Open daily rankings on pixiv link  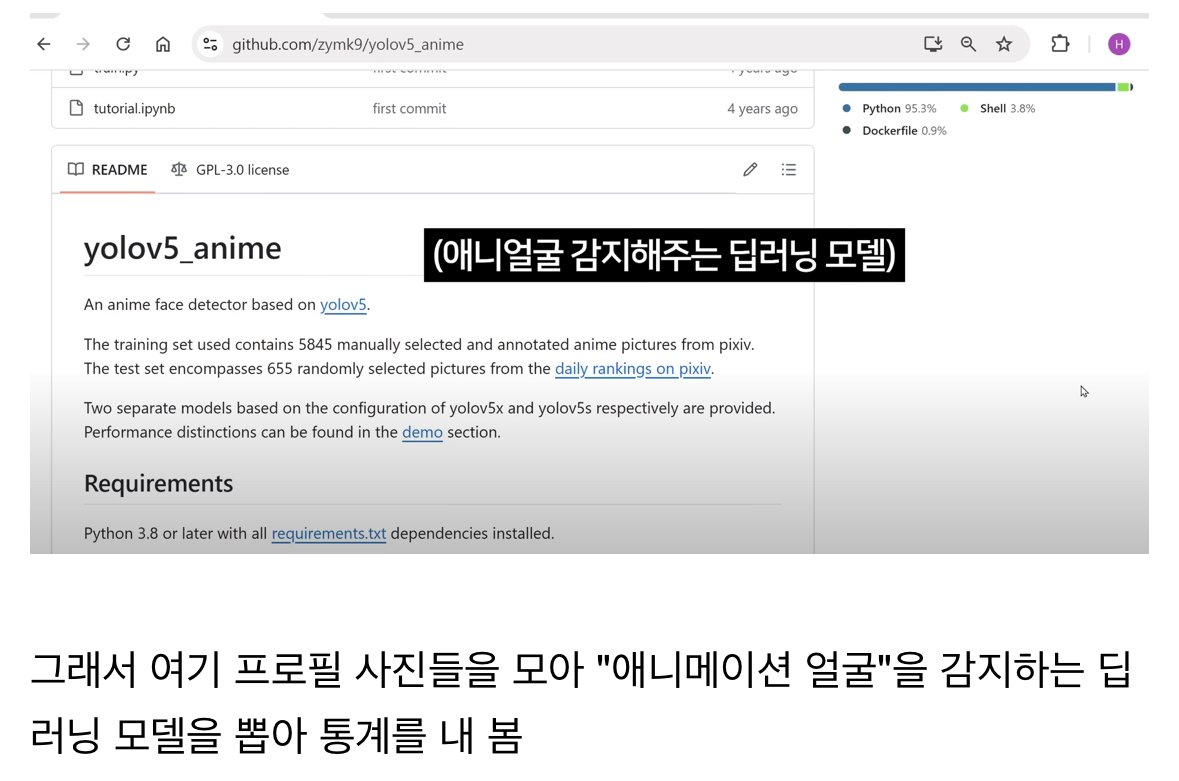632,368
